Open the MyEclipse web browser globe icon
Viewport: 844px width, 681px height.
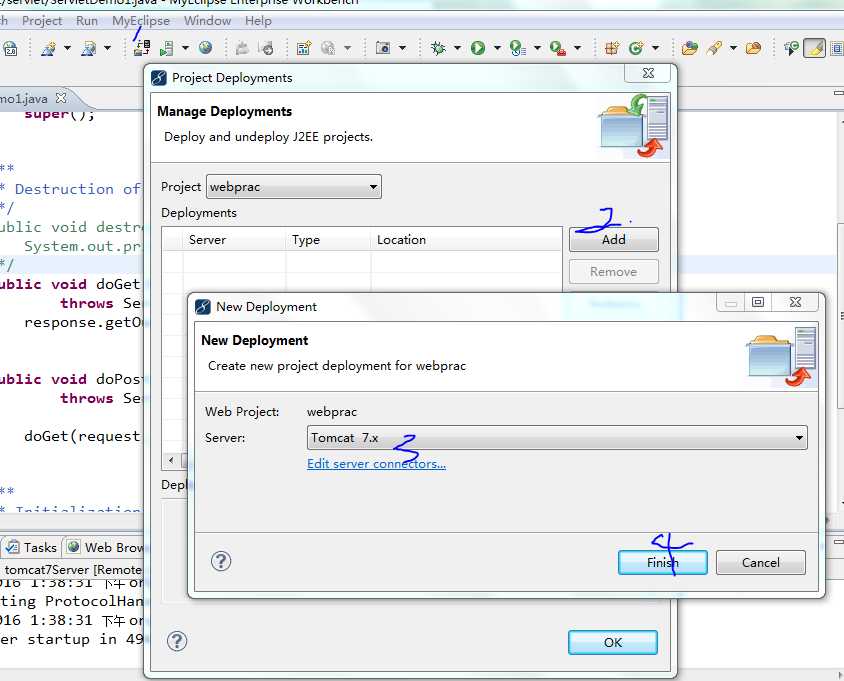pos(205,48)
